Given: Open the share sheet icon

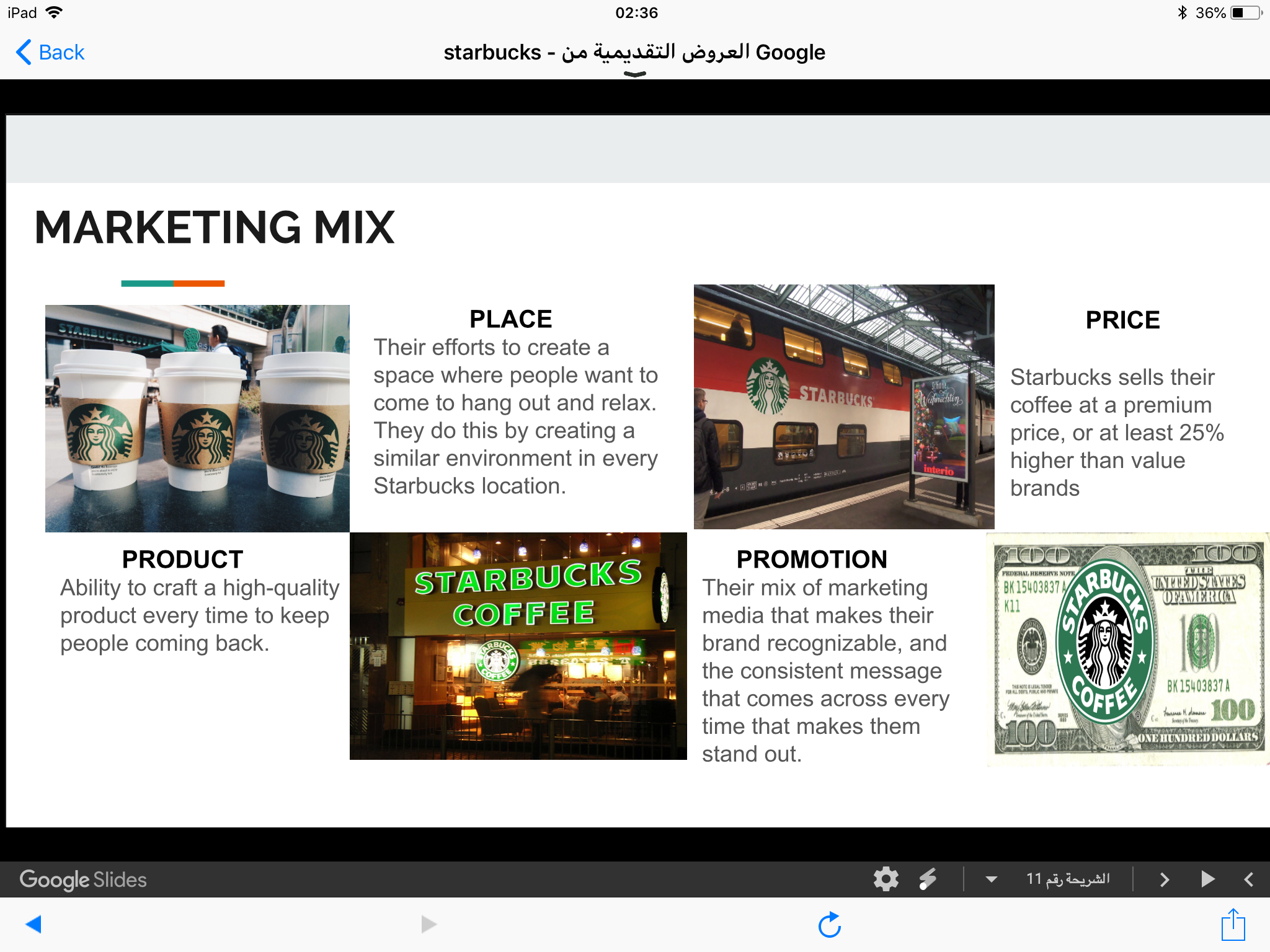Looking at the screenshot, I should coord(1233,924).
